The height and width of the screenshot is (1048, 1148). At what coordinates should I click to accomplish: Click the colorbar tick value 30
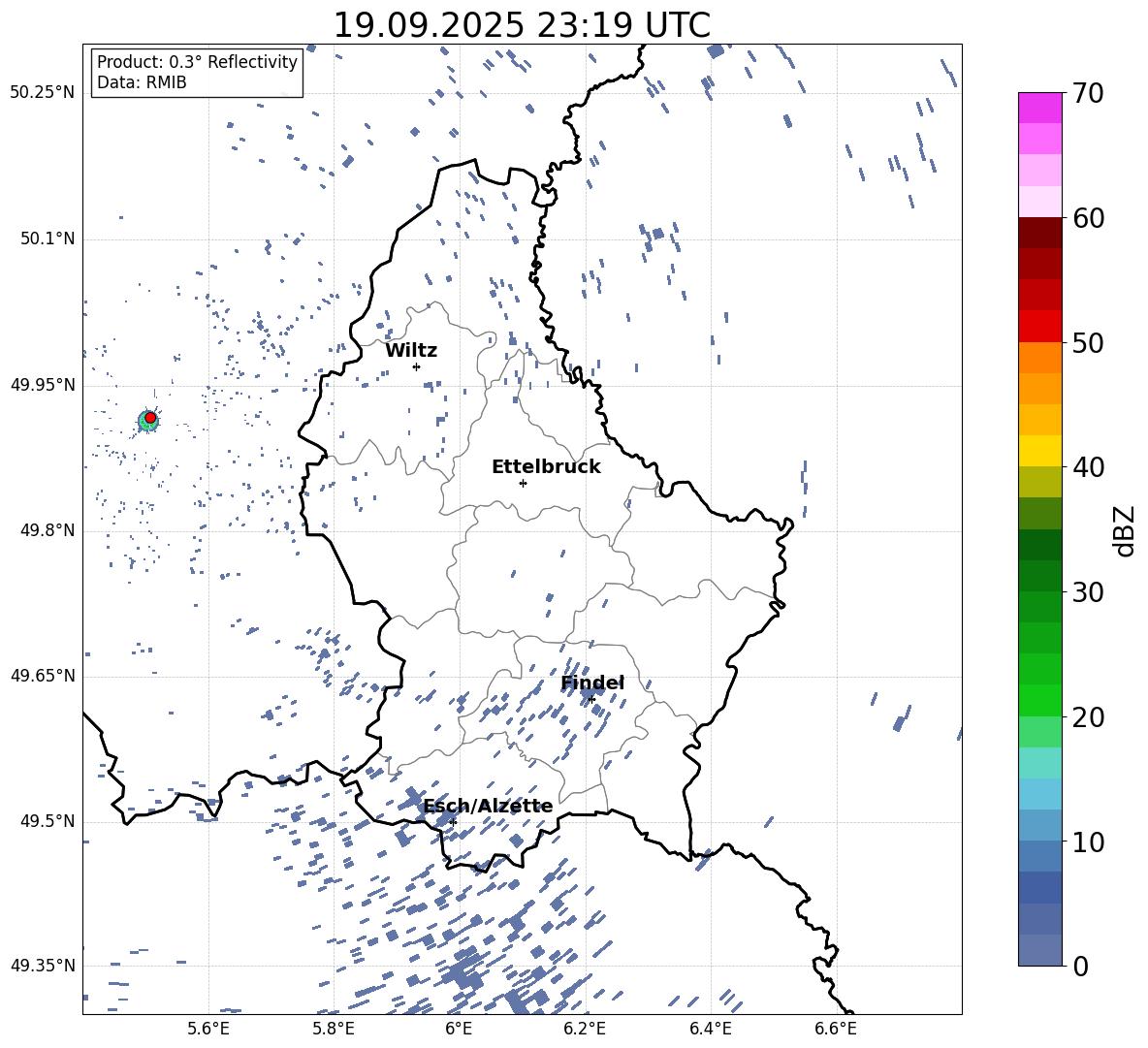click(x=1088, y=591)
